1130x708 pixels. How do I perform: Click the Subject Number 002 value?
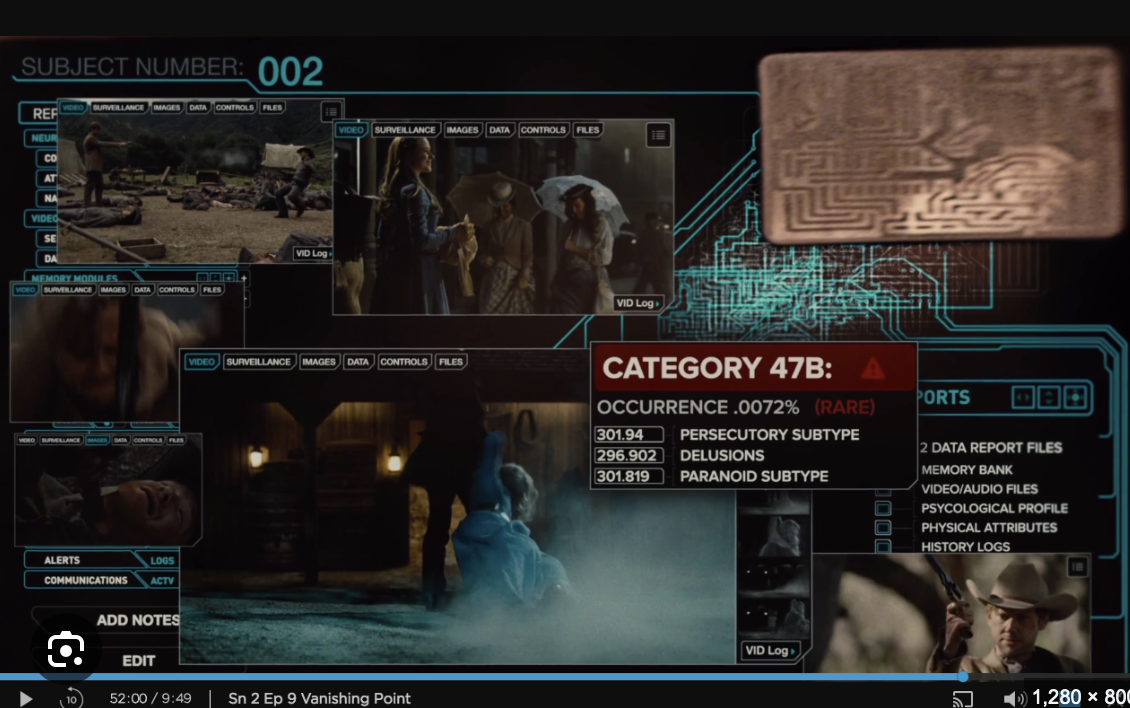290,71
